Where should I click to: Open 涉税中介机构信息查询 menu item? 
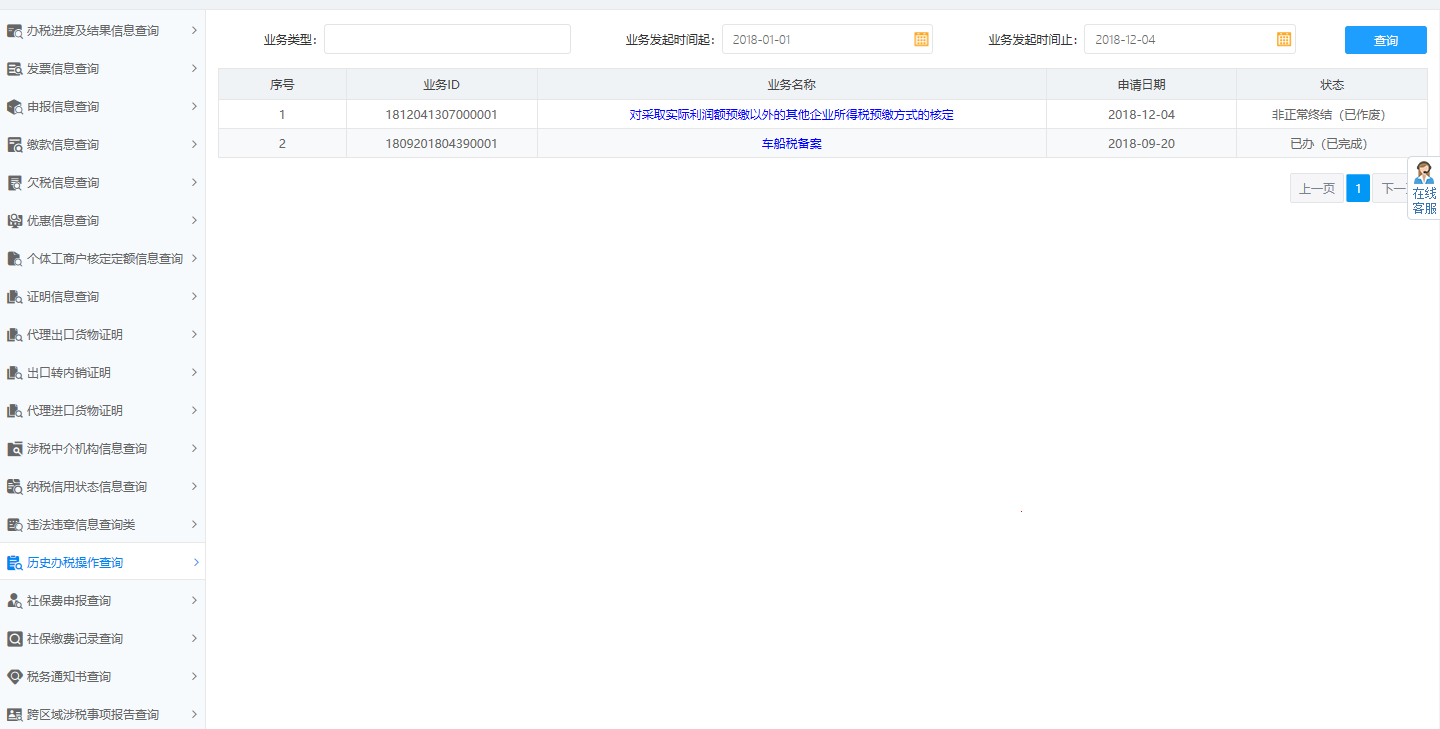click(87, 449)
